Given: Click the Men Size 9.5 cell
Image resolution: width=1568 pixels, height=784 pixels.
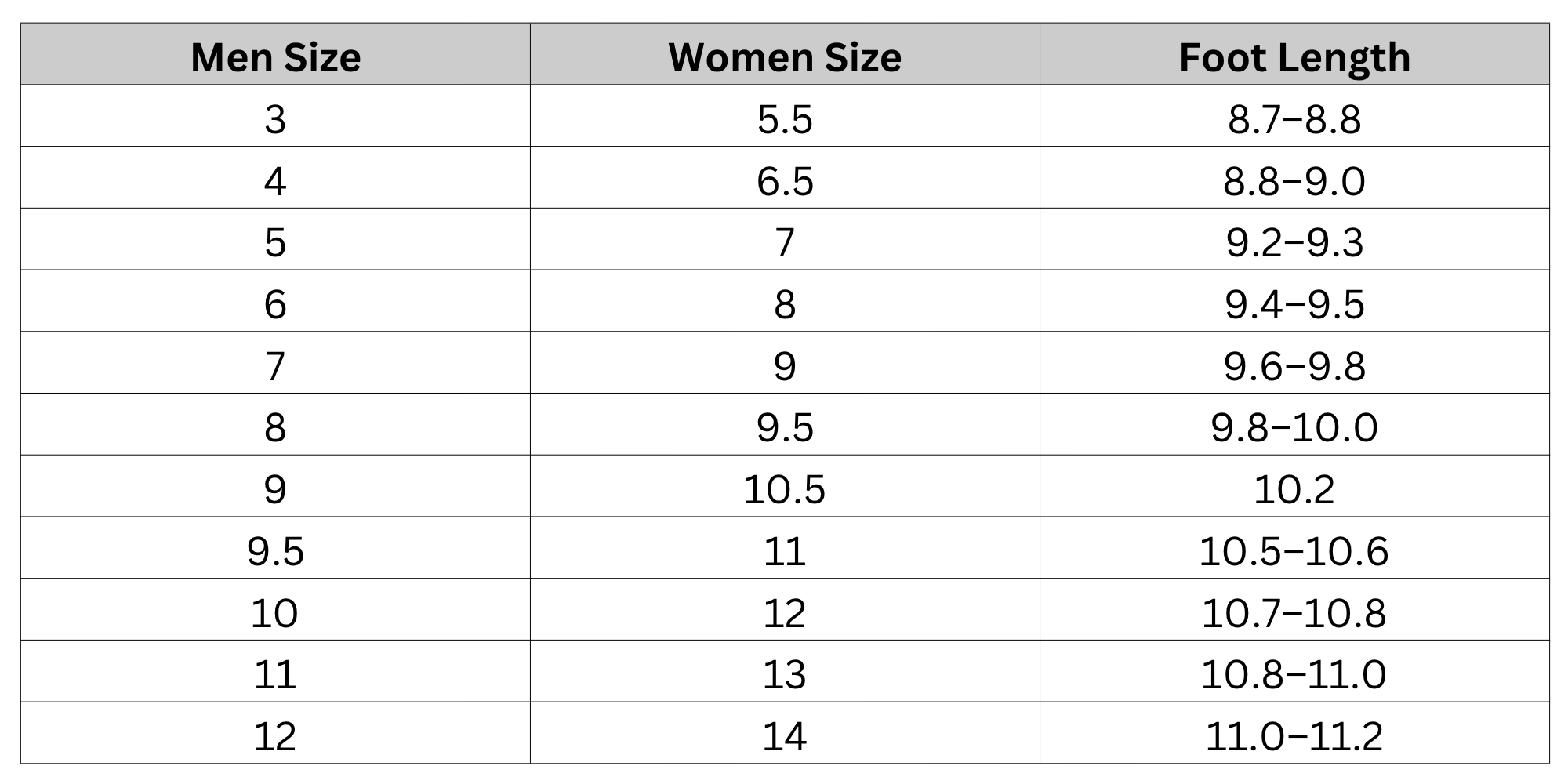Looking at the screenshot, I should point(275,547).
